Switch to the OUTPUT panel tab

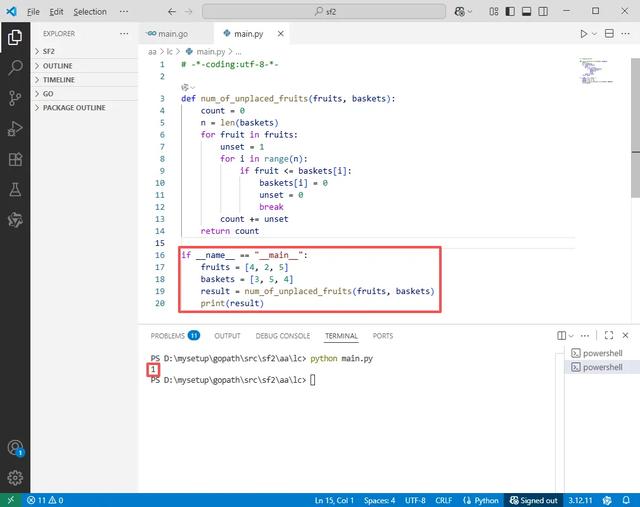(x=227, y=336)
